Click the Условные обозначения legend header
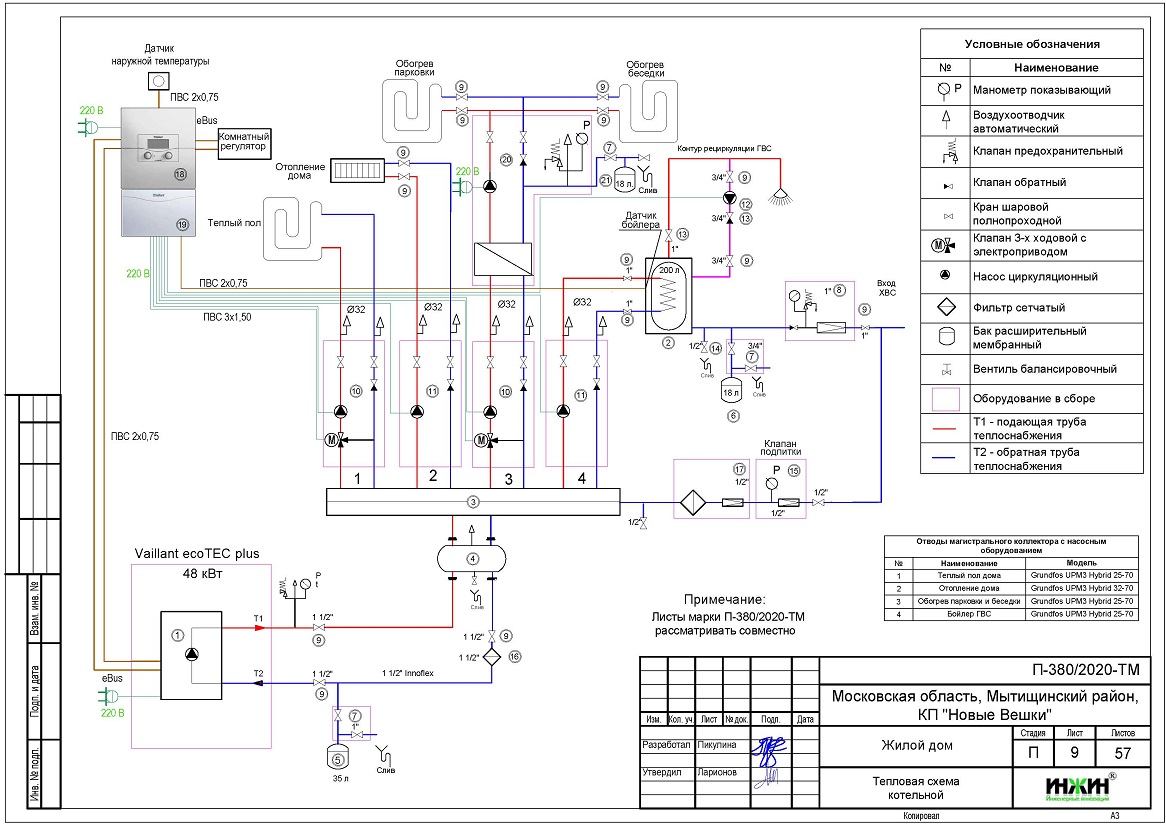 click(1032, 44)
